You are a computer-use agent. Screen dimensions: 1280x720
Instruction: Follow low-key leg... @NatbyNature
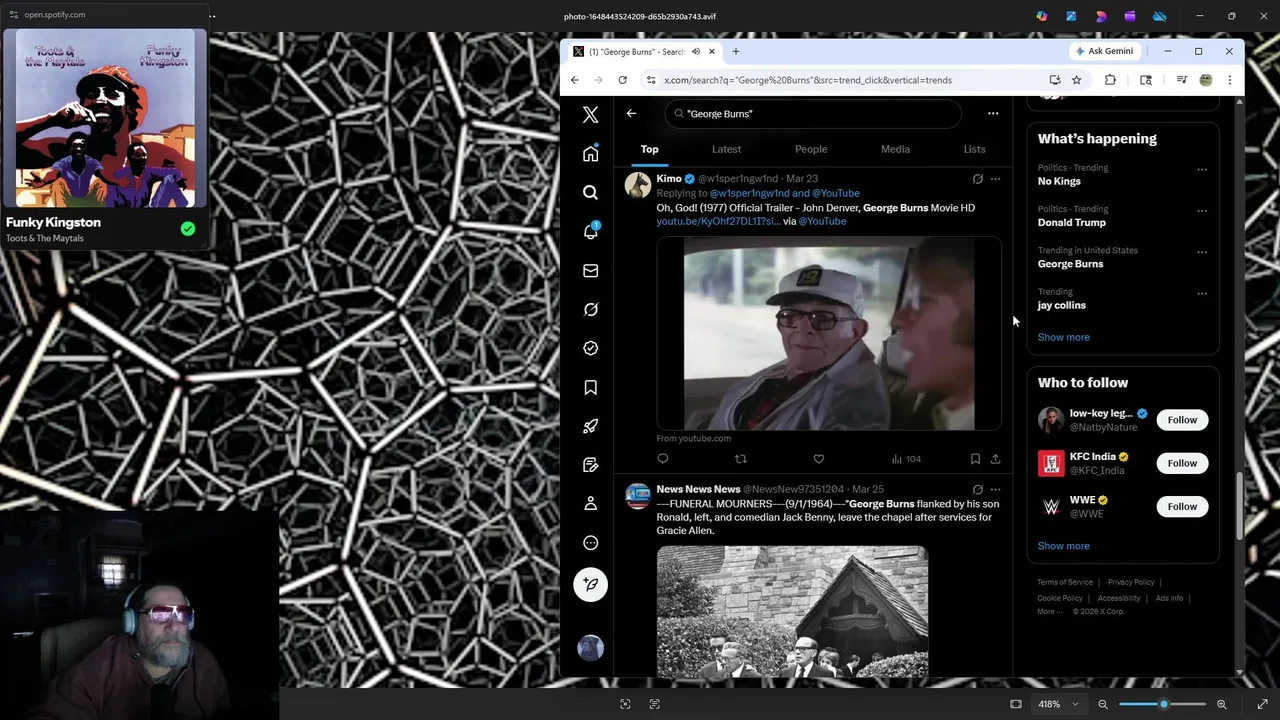tap(1182, 420)
